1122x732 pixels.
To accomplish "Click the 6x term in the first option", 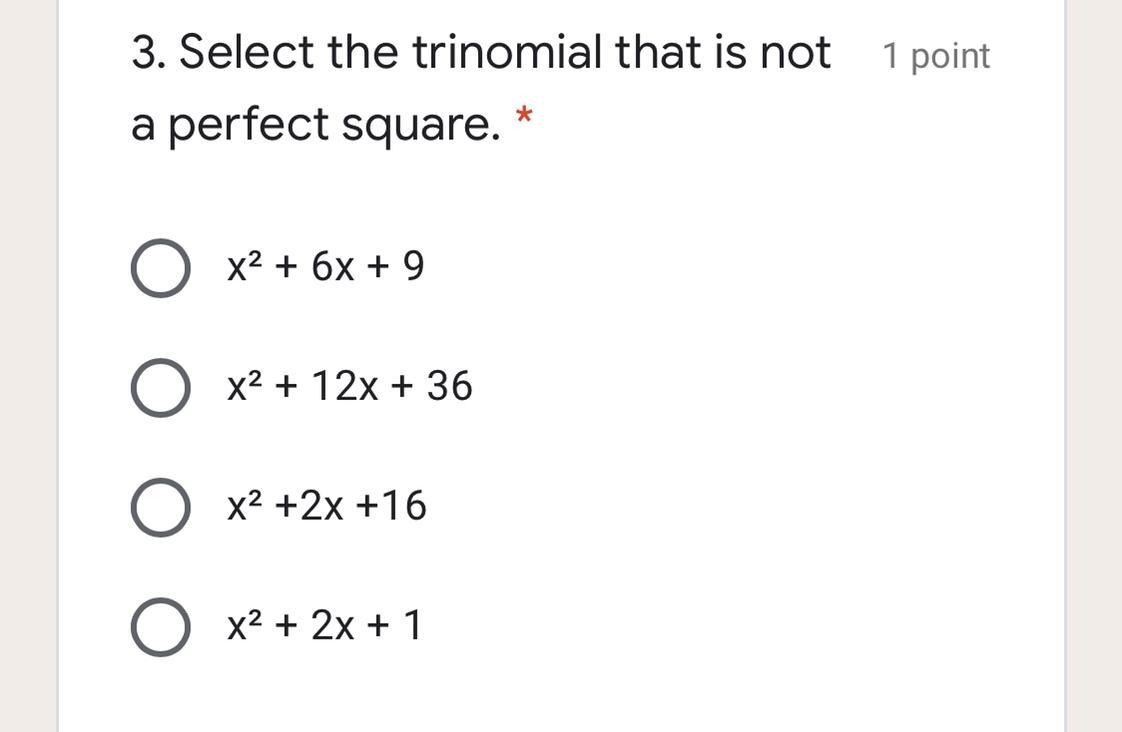I will (333, 266).
